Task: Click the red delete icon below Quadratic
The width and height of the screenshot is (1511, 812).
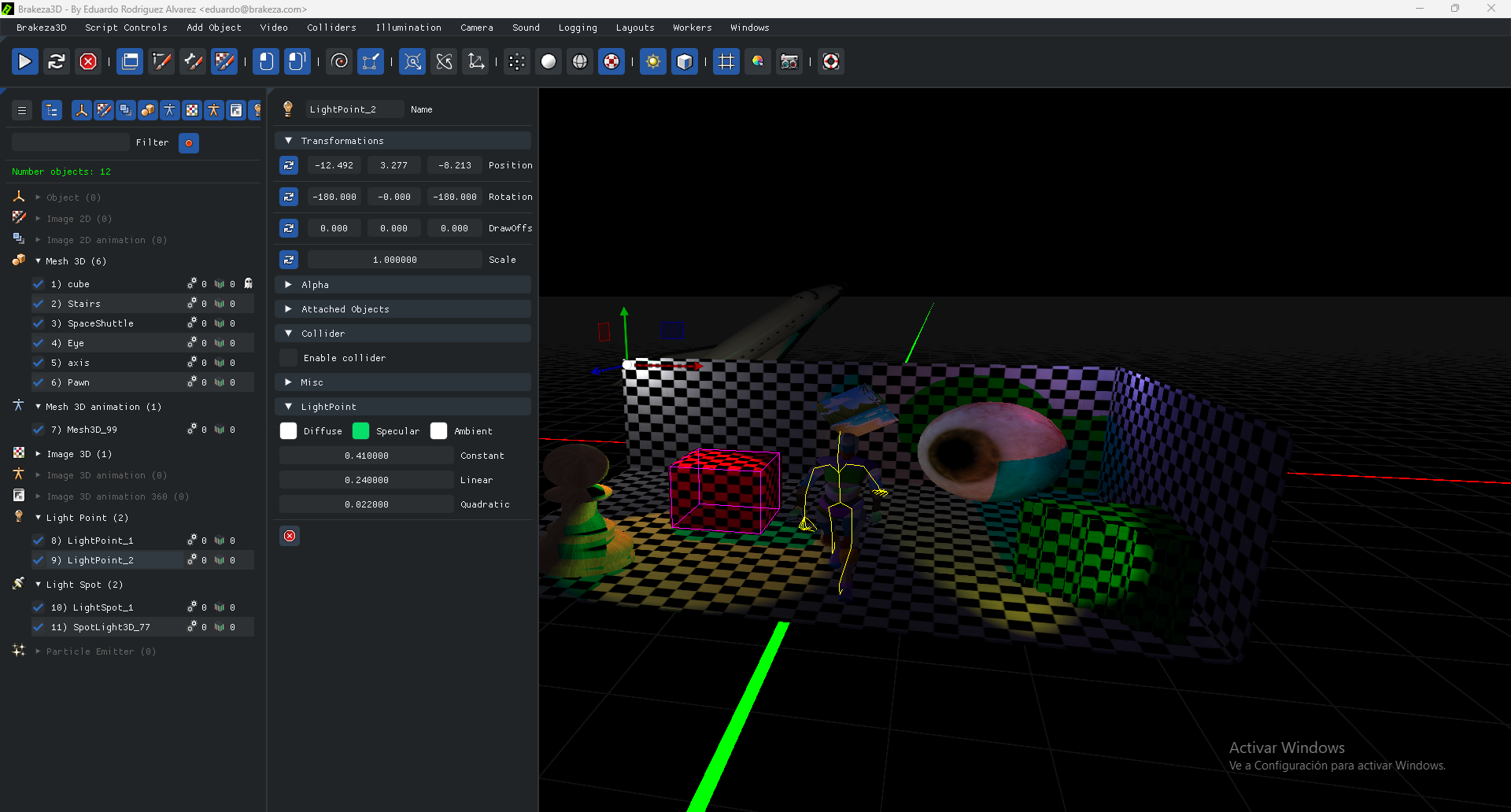Action: coord(290,536)
